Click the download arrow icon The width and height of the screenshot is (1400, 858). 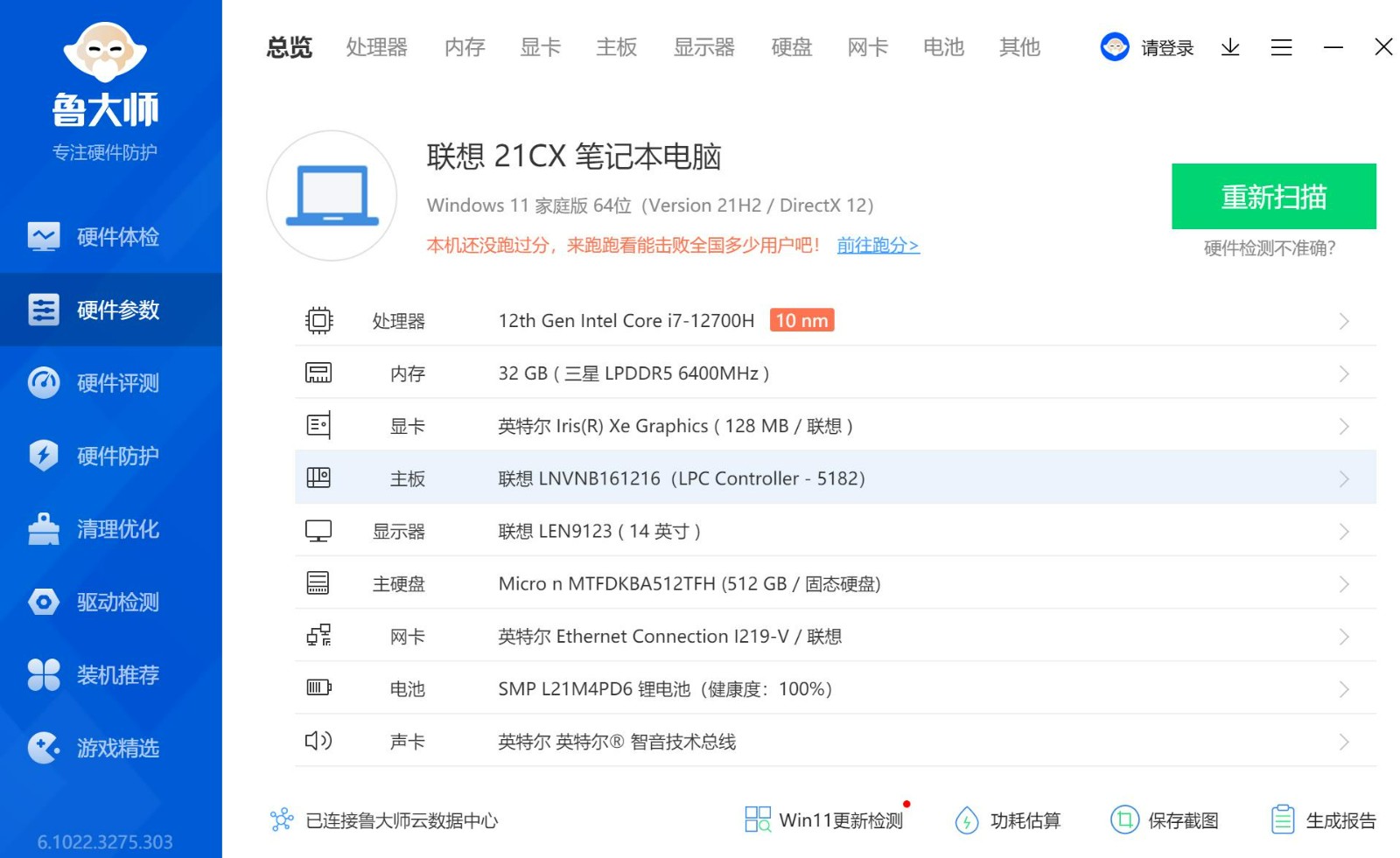(1230, 47)
